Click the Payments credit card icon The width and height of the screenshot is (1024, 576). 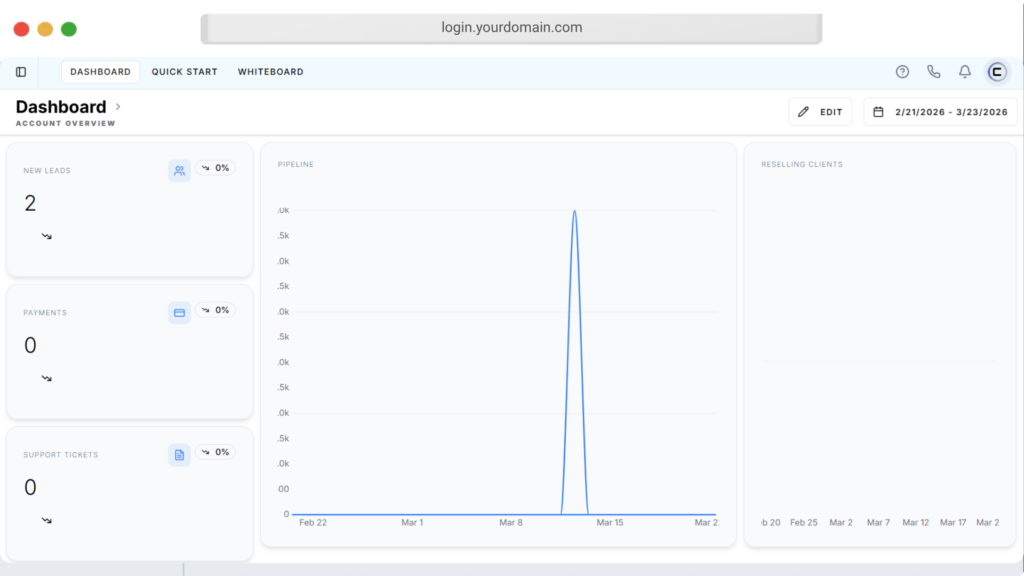[179, 312]
